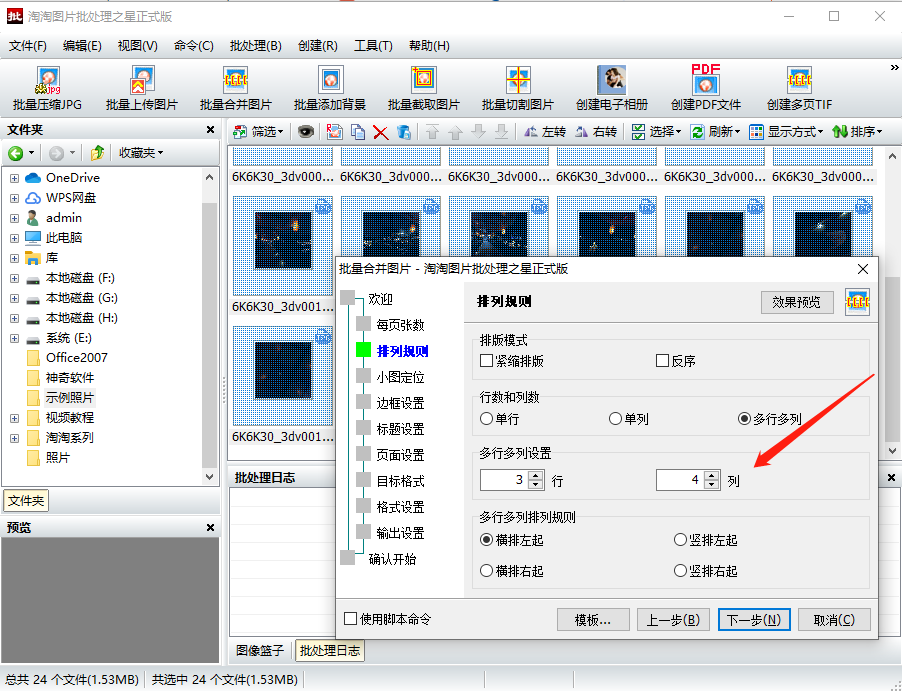902x691 pixels.
Task: Click the merge icon beside 效果预览
Action: (x=857, y=301)
